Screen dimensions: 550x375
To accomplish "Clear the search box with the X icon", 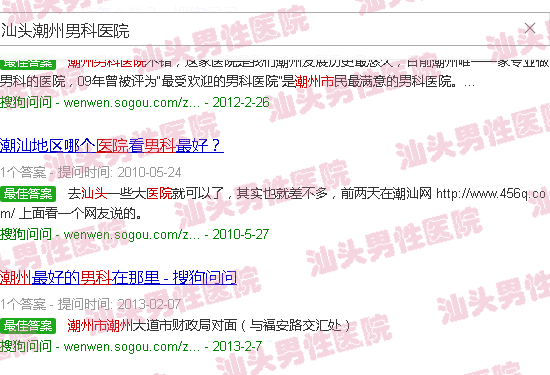I will click(x=530, y=28).
